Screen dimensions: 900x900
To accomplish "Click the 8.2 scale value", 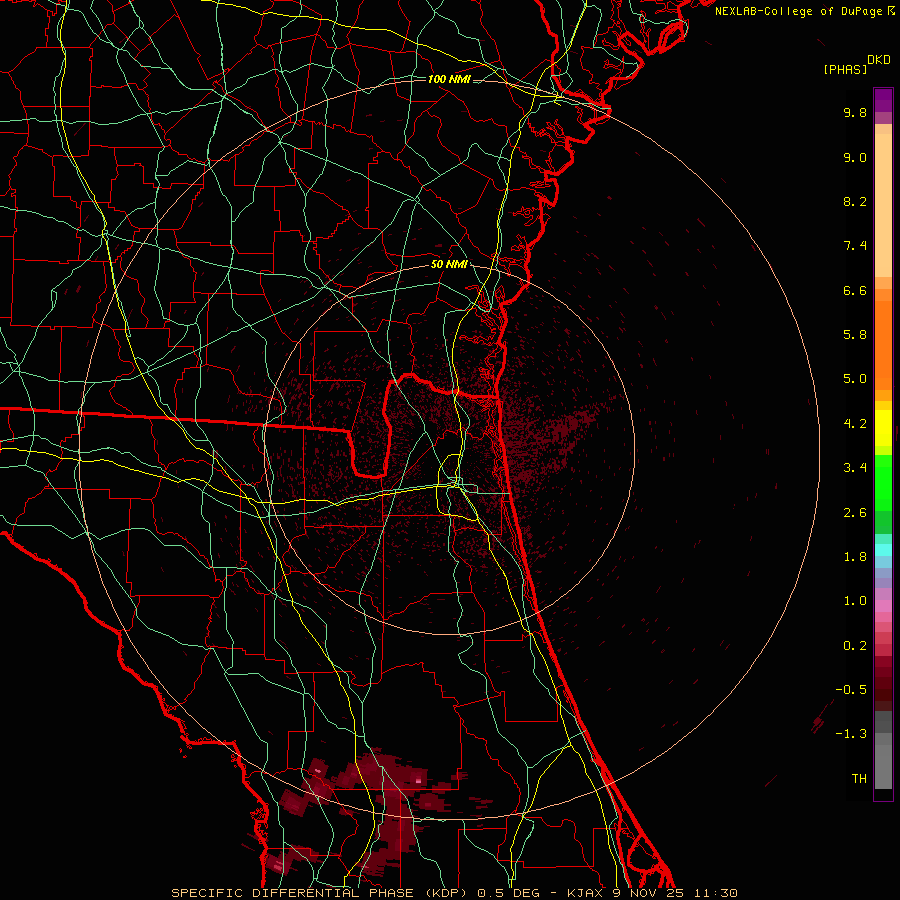I will (855, 201).
